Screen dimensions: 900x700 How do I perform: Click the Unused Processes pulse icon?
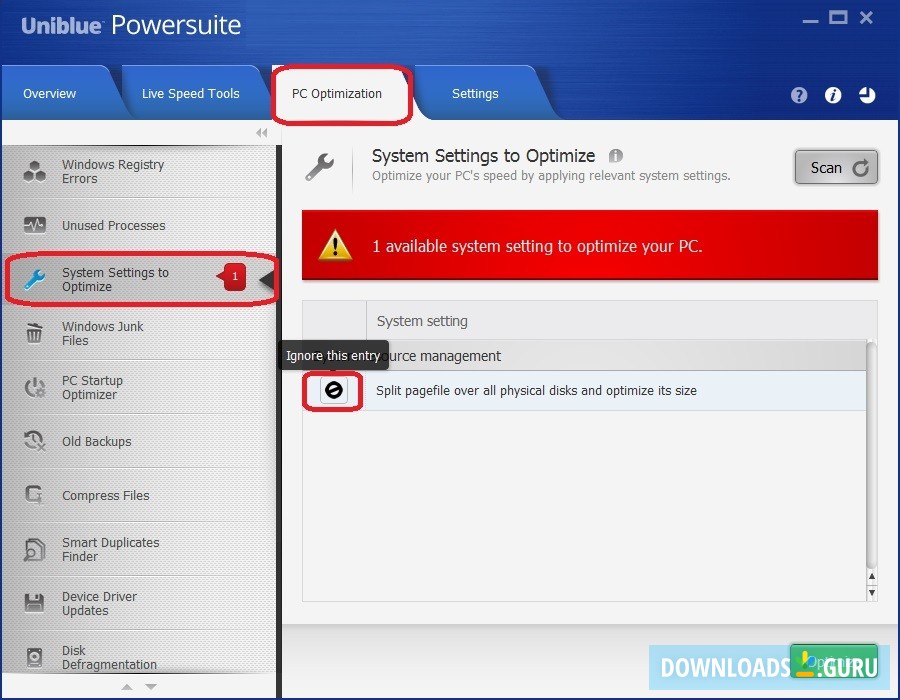[34, 225]
